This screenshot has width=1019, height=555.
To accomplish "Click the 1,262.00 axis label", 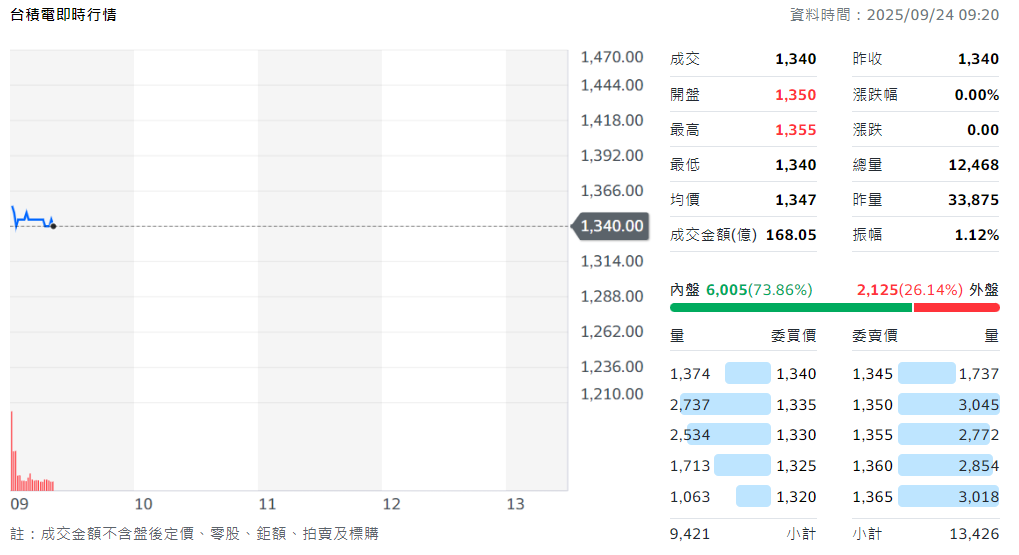I will [x=612, y=331].
